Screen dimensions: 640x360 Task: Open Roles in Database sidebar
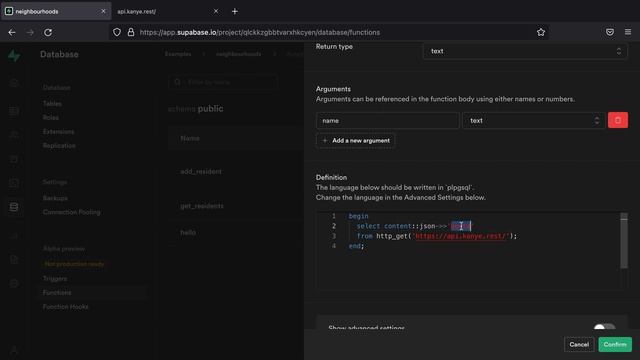click(x=51, y=118)
